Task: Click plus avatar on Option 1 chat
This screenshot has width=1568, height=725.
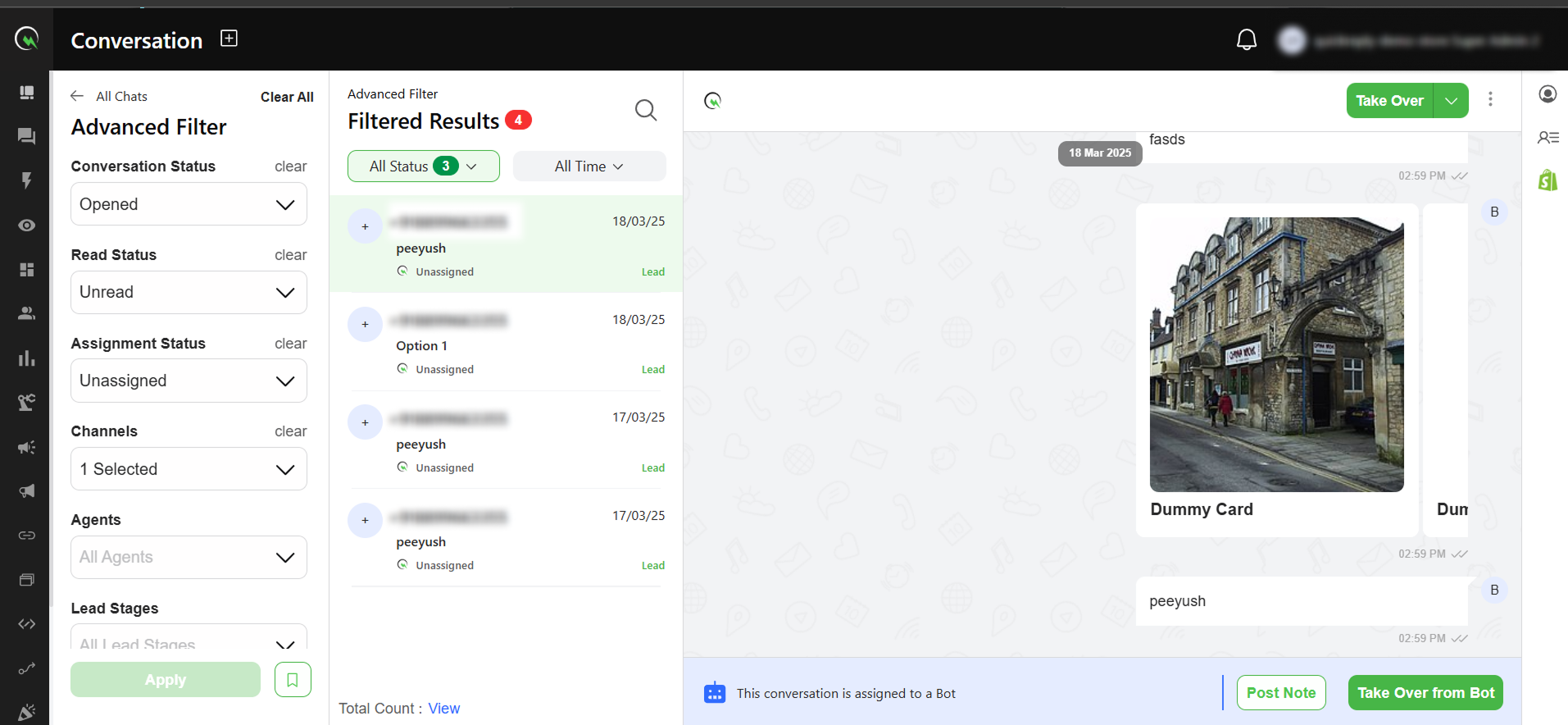Action: point(366,325)
